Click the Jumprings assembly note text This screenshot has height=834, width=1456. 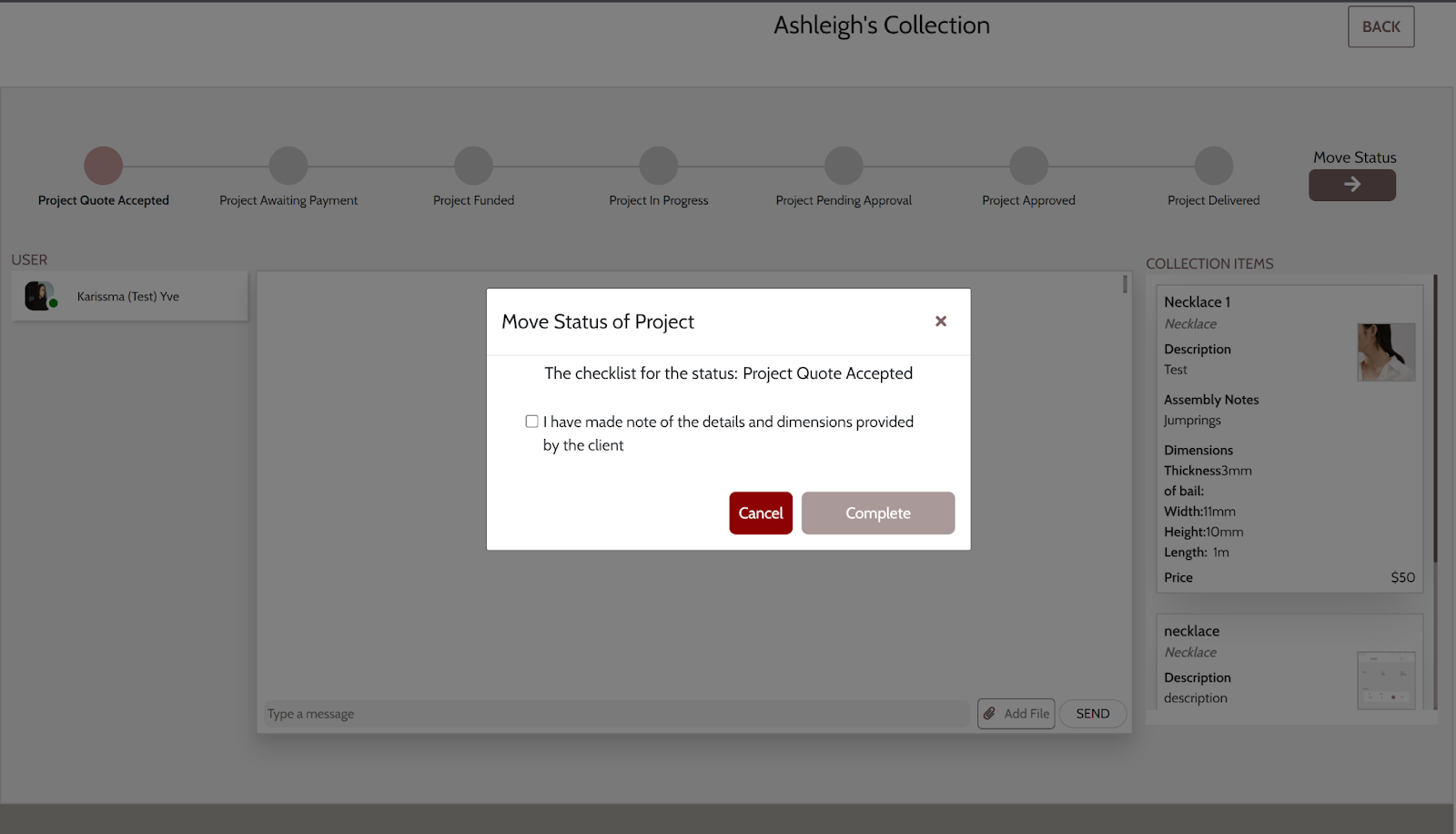tap(1192, 421)
